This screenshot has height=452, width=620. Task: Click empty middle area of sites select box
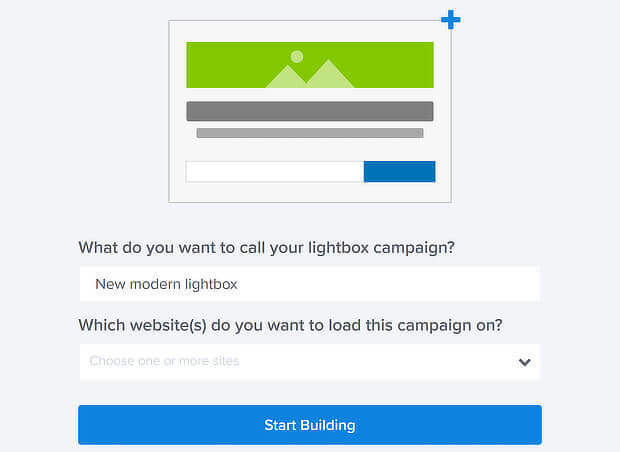coord(376,362)
